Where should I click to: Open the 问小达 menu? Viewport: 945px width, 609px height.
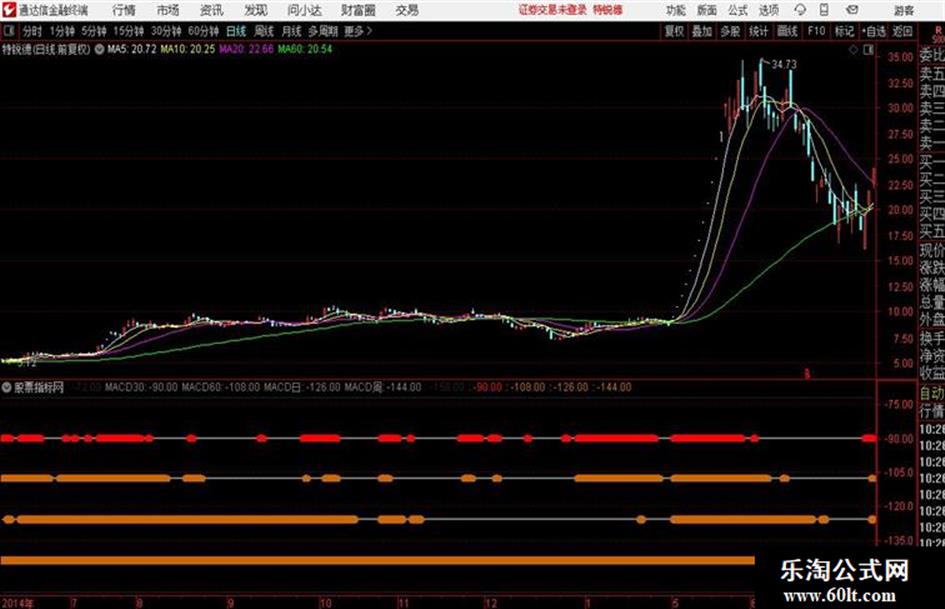point(304,10)
